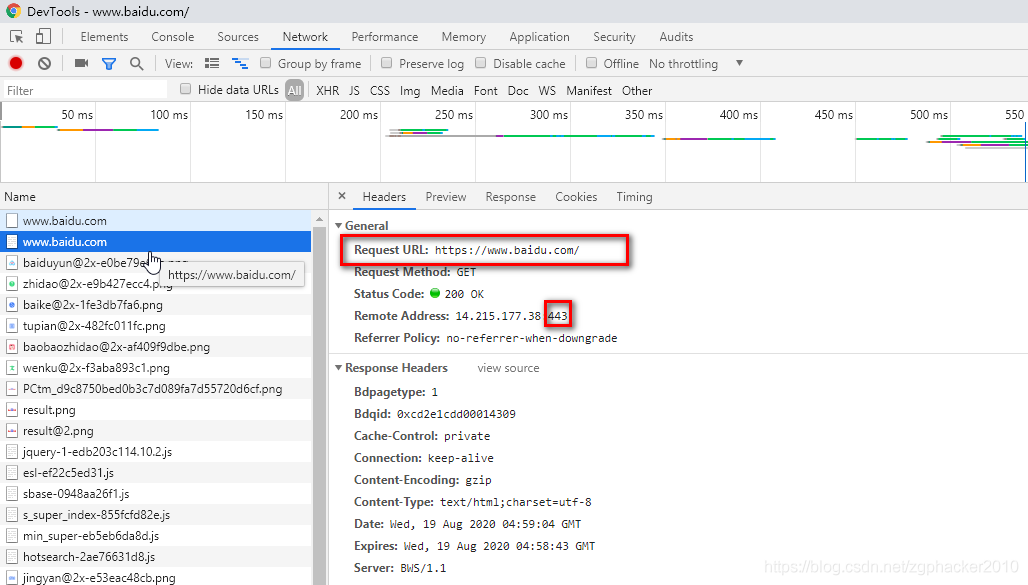This screenshot has height=585, width=1028.
Task: Filter requests by Manifest type
Action: pos(589,91)
